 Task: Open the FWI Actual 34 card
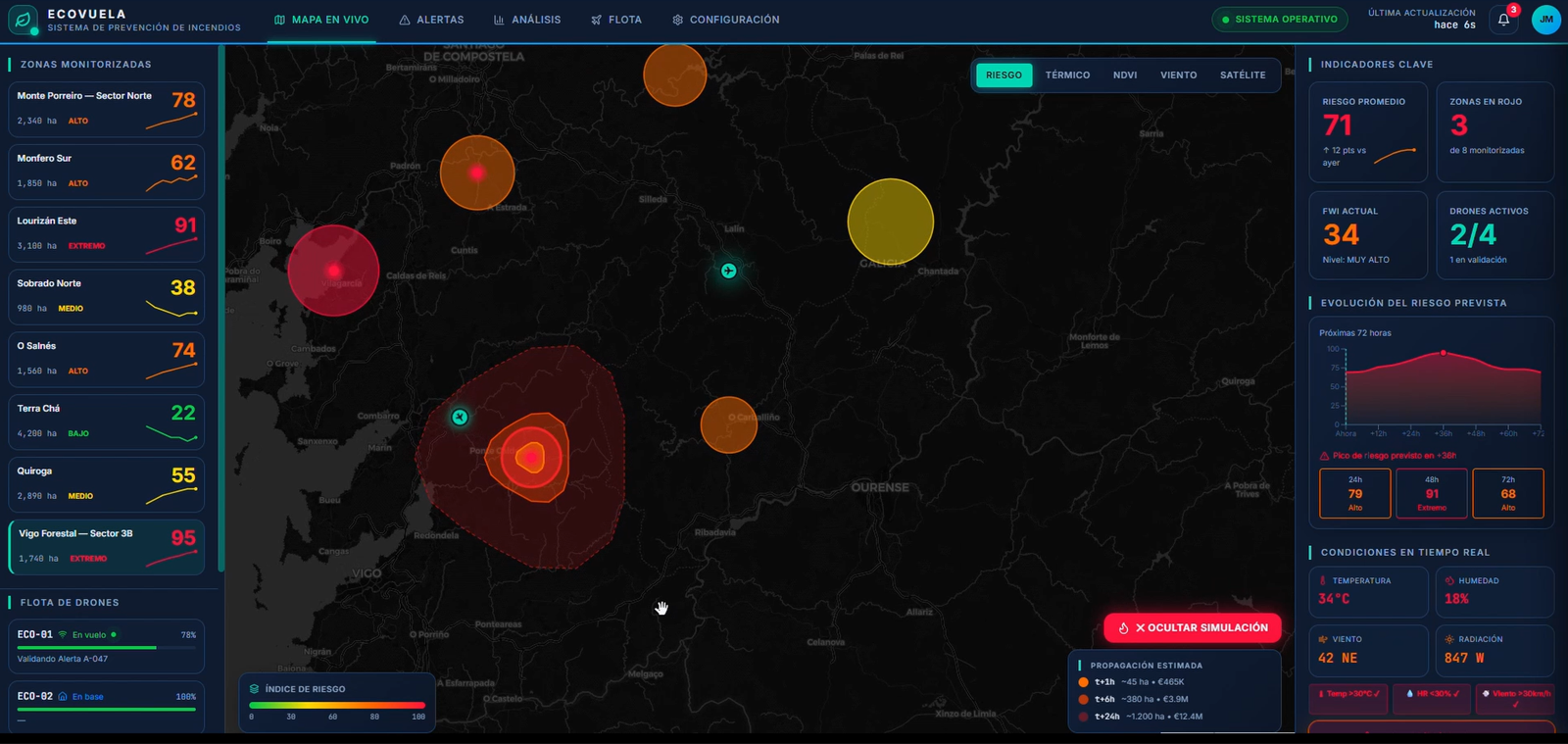(x=1368, y=235)
